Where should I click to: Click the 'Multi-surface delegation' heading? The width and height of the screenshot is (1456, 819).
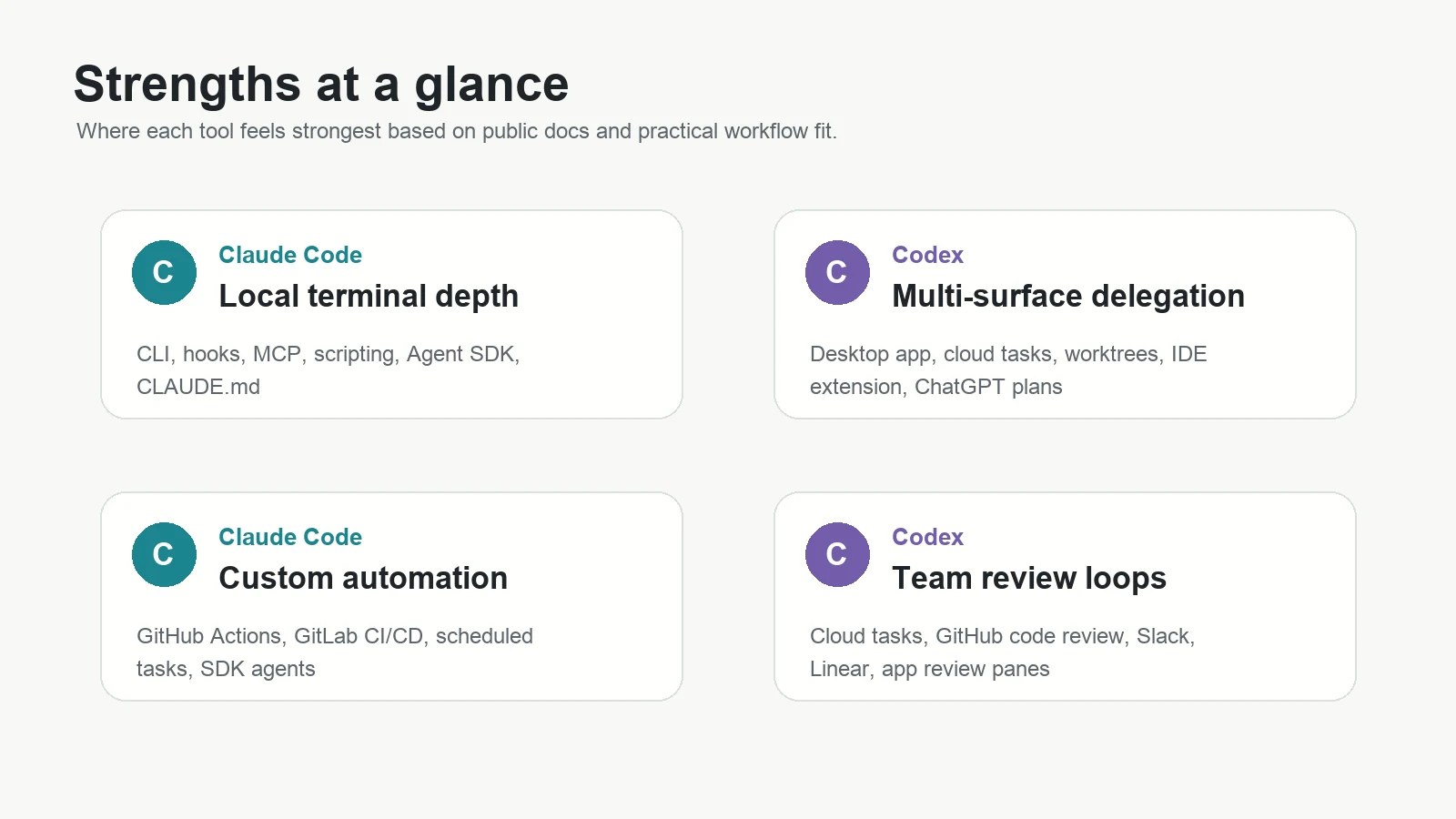coord(1068,296)
